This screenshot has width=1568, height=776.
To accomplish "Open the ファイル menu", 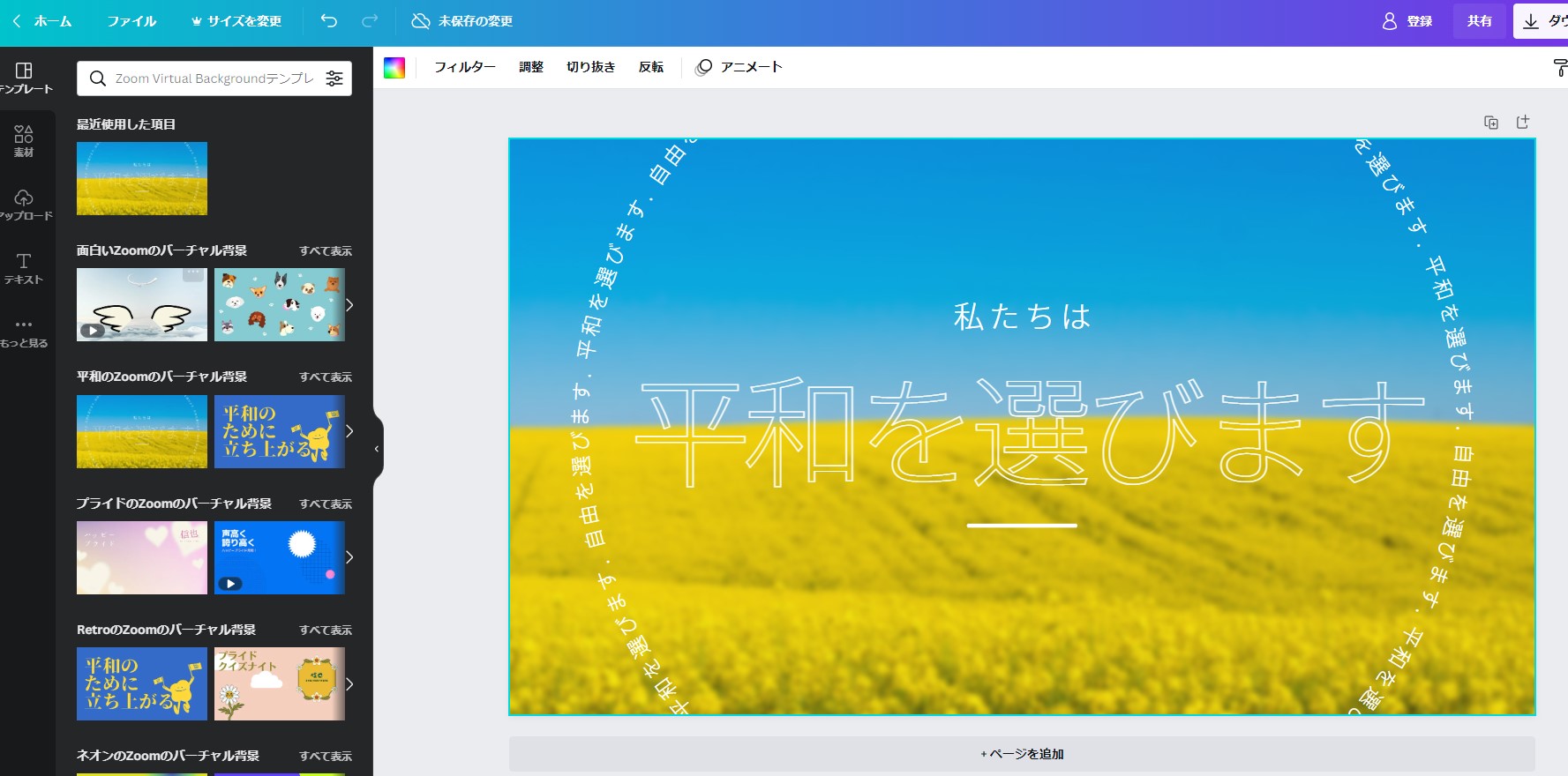I will point(131,21).
